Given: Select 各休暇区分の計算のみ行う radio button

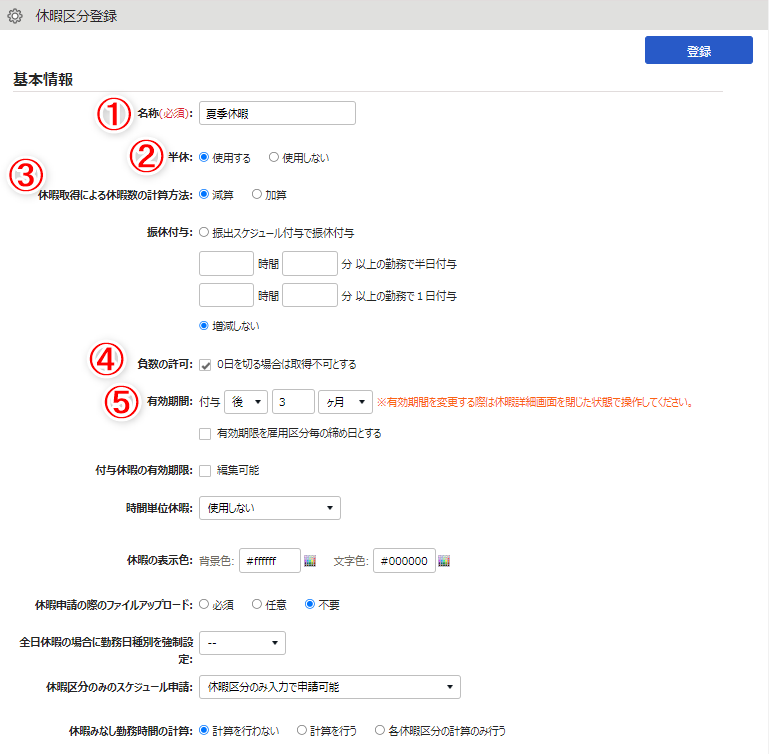Looking at the screenshot, I should pyautogui.click(x=380, y=730).
